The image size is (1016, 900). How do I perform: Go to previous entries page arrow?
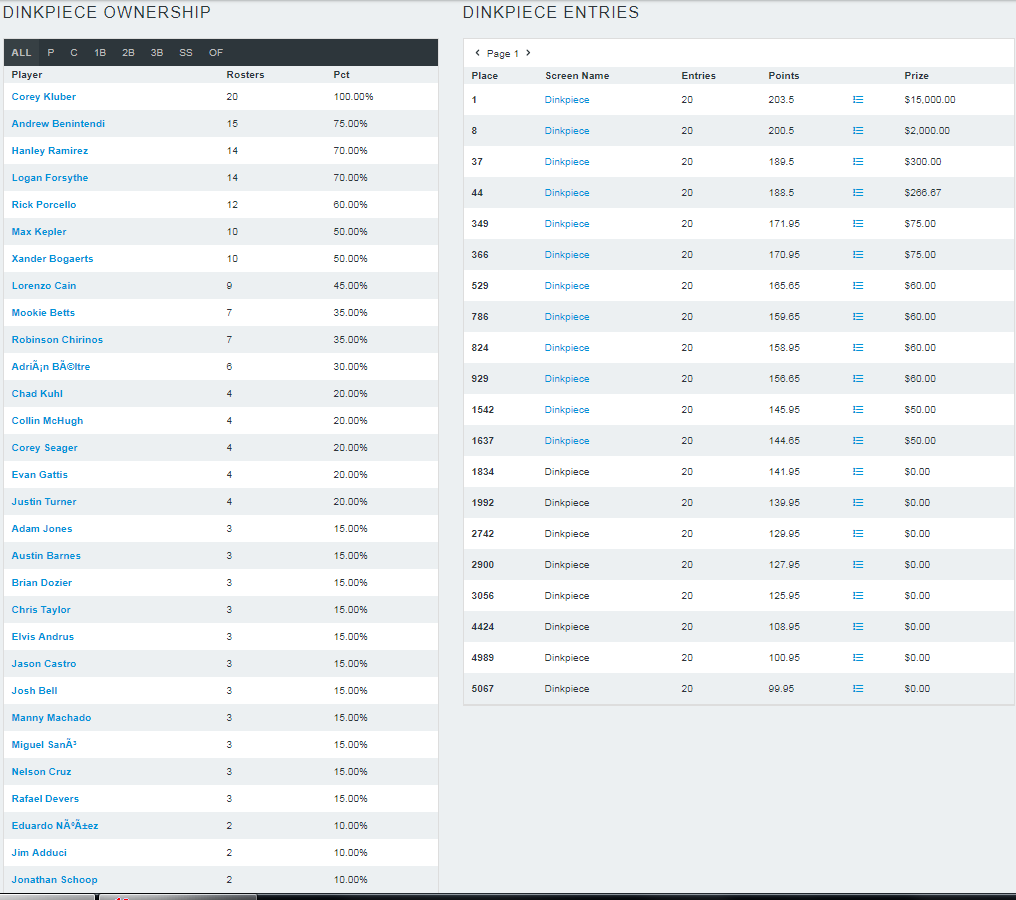pyautogui.click(x=478, y=53)
